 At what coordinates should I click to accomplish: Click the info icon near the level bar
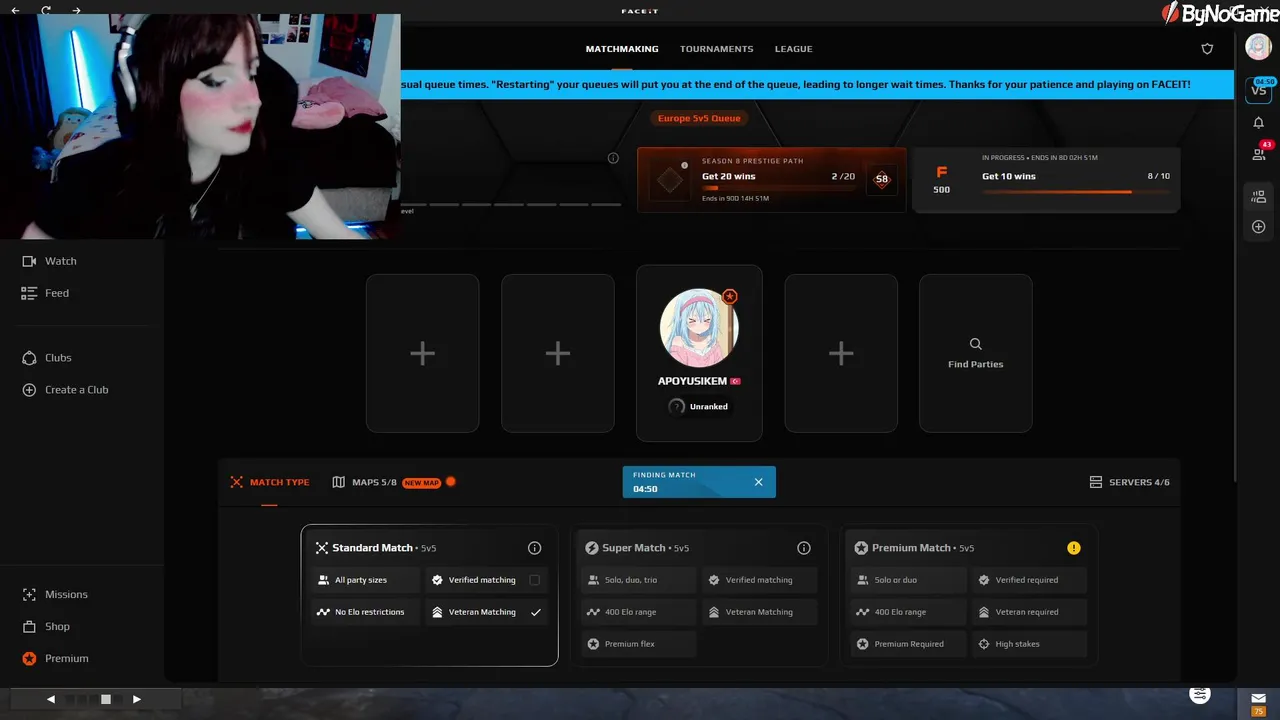coord(613,158)
